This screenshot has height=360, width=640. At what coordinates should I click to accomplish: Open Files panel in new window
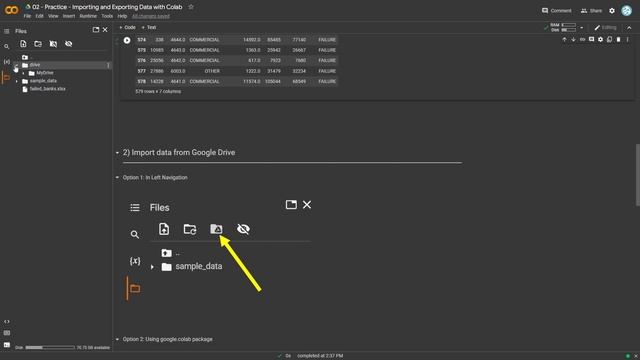96,30
